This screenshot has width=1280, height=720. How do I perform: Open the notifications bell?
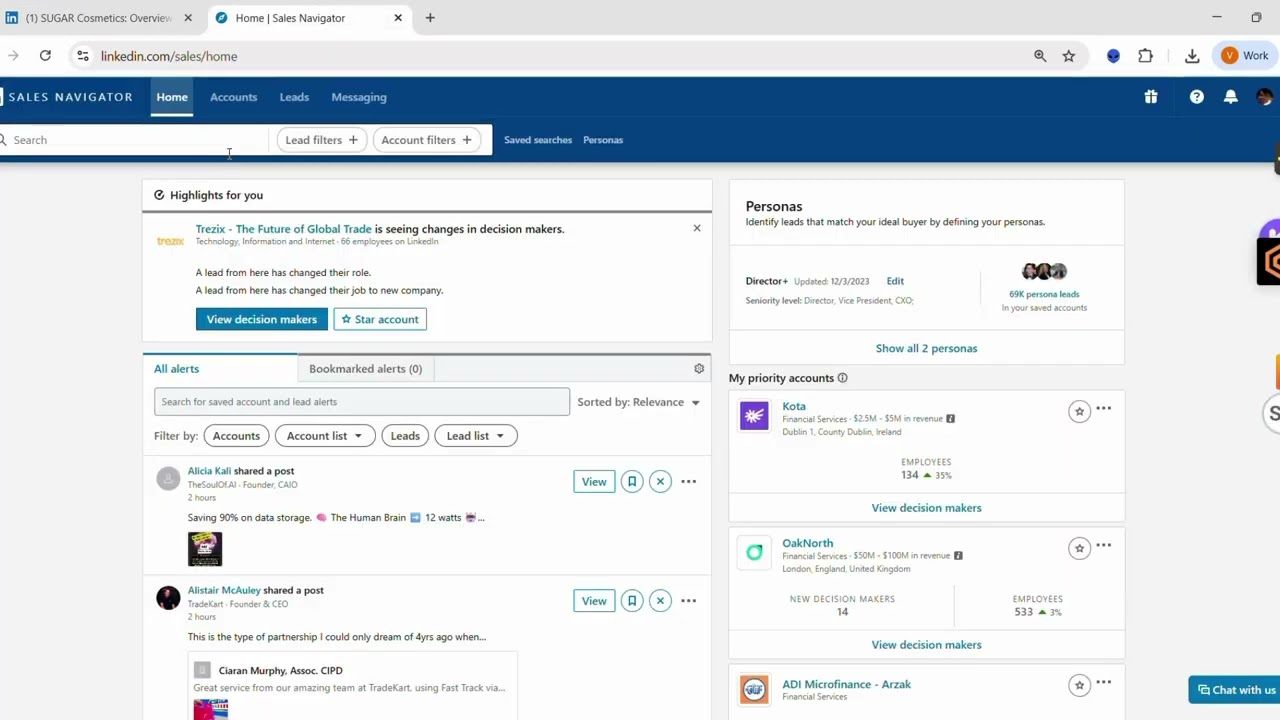(1231, 97)
